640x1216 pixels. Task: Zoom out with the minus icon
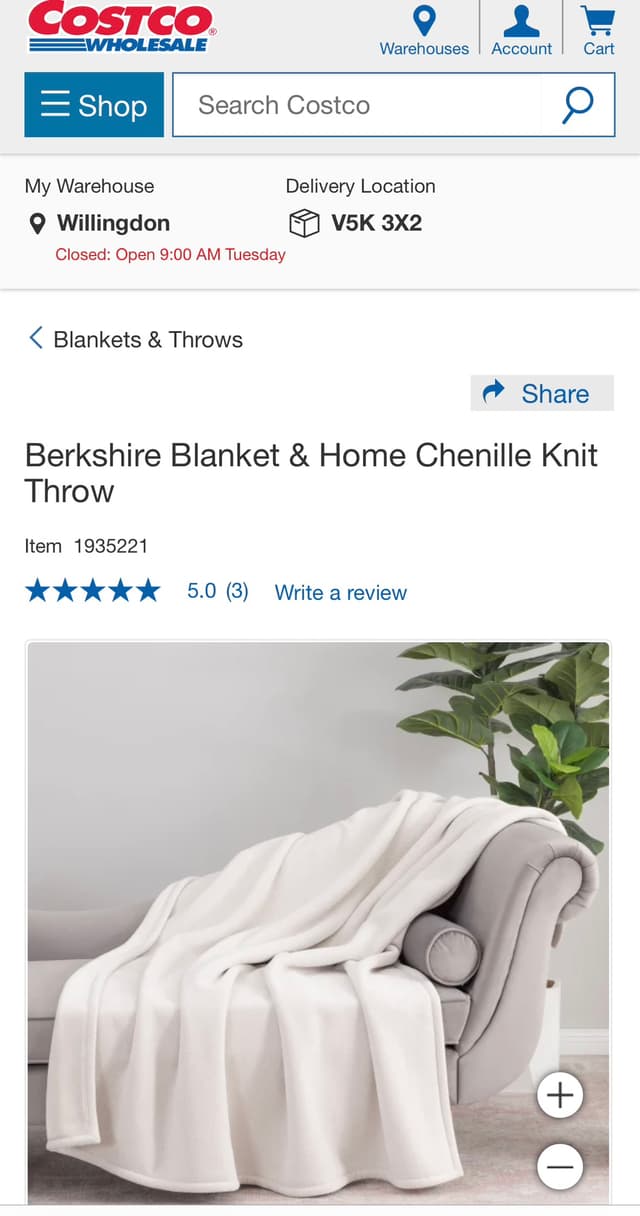pyautogui.click(x=560, y=1166)
